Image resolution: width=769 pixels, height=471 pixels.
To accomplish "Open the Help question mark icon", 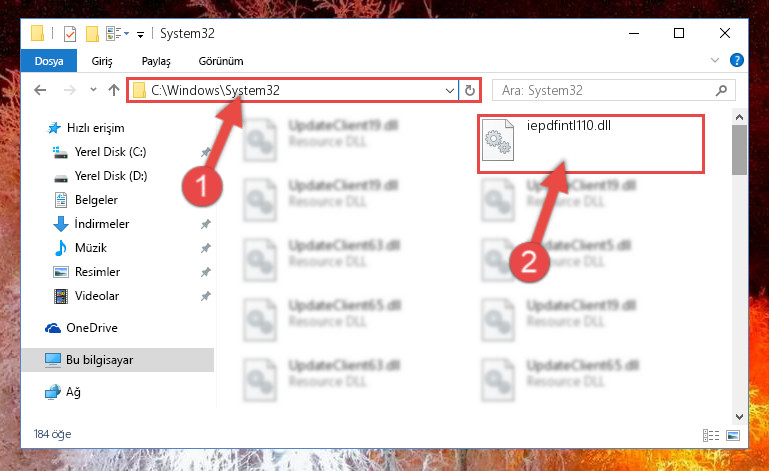I will point(736,60).
